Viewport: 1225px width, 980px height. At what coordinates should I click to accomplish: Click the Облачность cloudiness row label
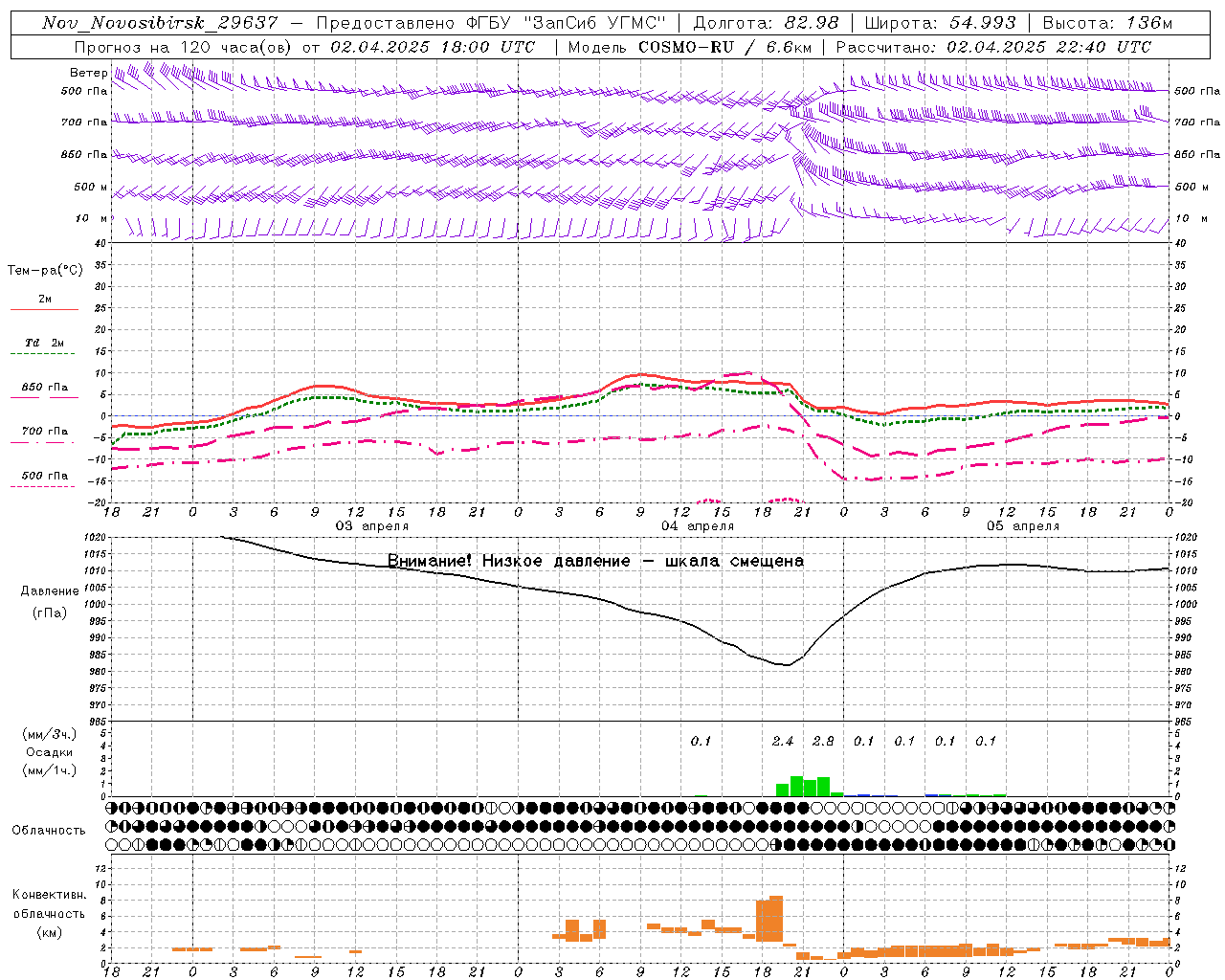[49, 831]
